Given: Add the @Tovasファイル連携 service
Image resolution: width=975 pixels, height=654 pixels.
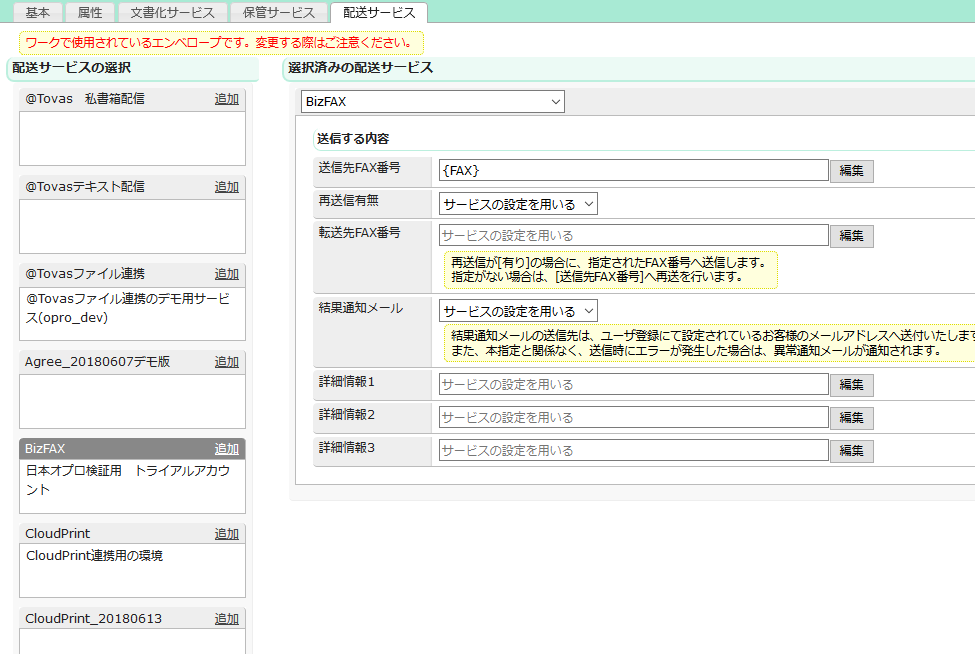Looking at the screenshot, I should point(226,274).
